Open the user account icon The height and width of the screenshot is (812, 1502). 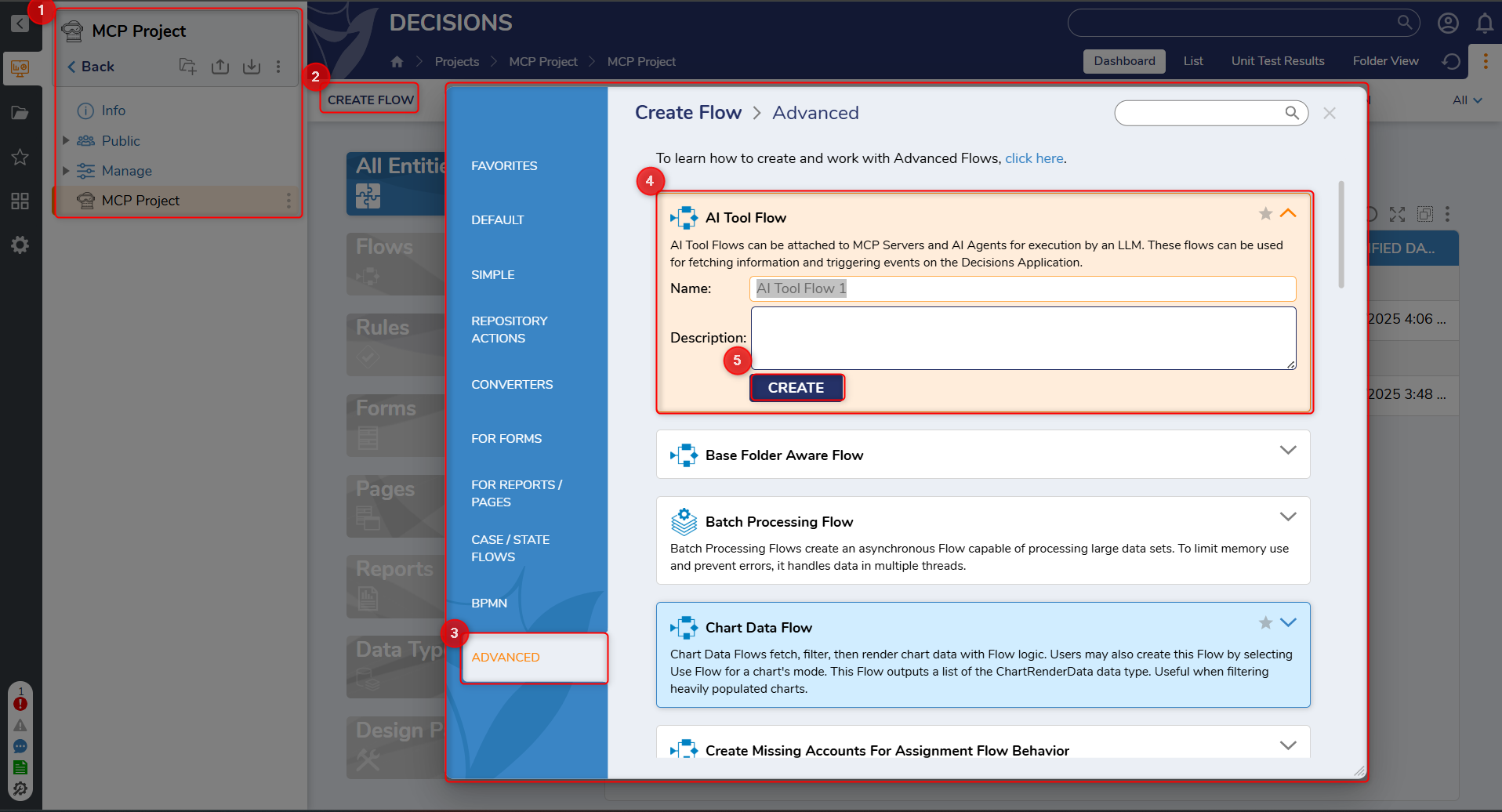[x=1448, y=23]
